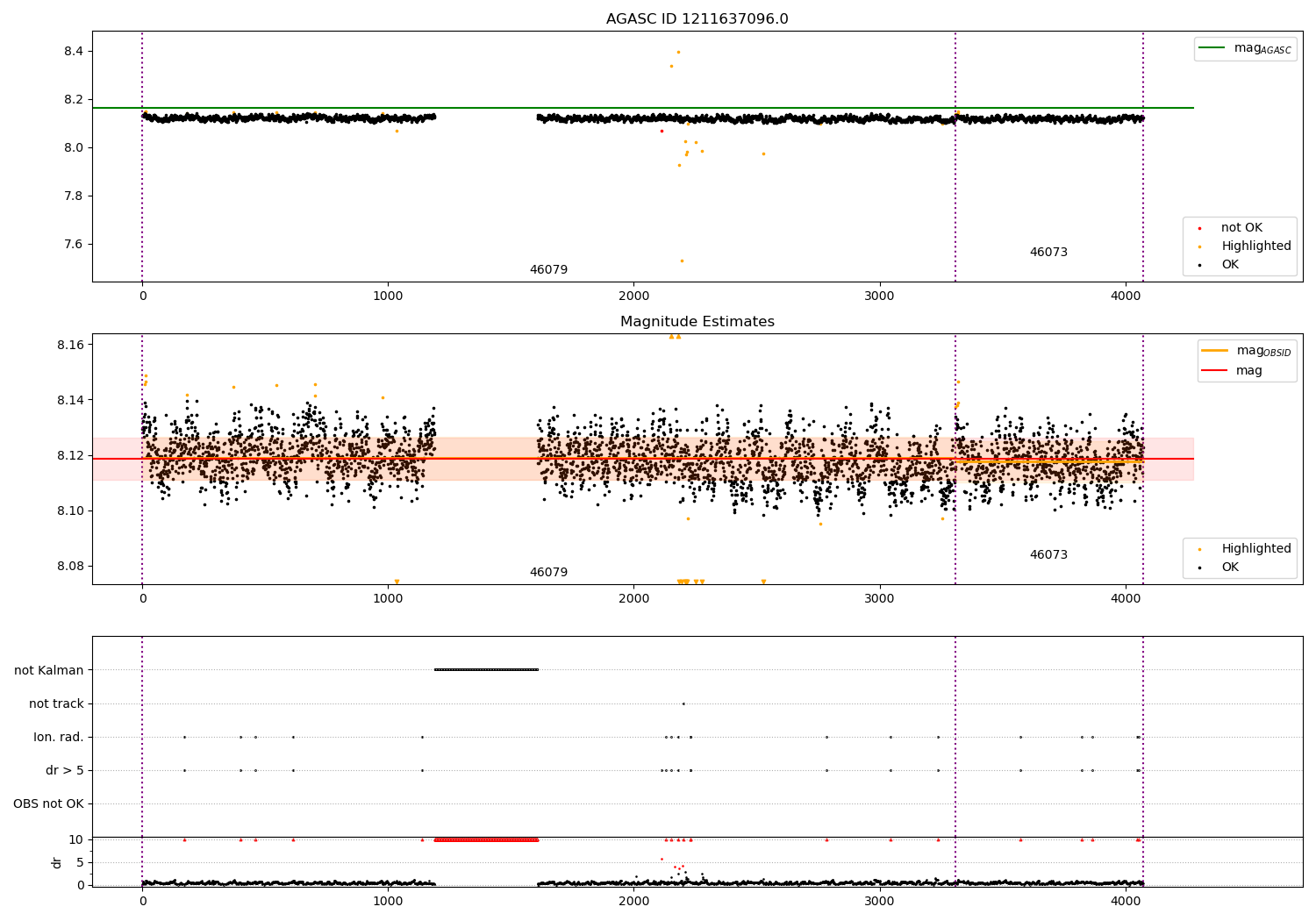
Task: Select the 8.08 y-axis tick label
Action: pyautogui.click(x=70, y=566)
